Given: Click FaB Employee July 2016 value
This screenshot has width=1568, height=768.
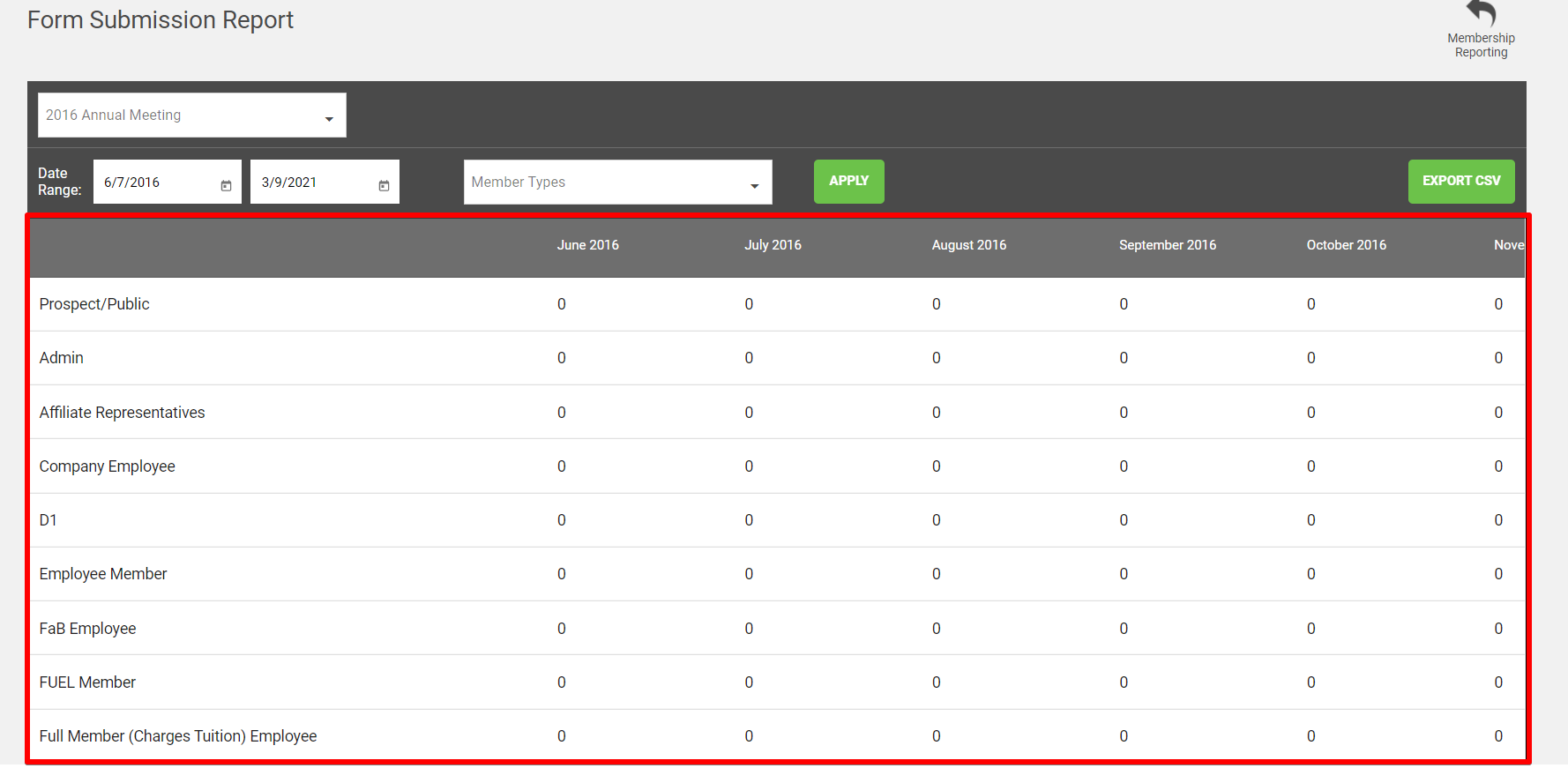Looking at the screenshot, I should [x=749, y=629].
